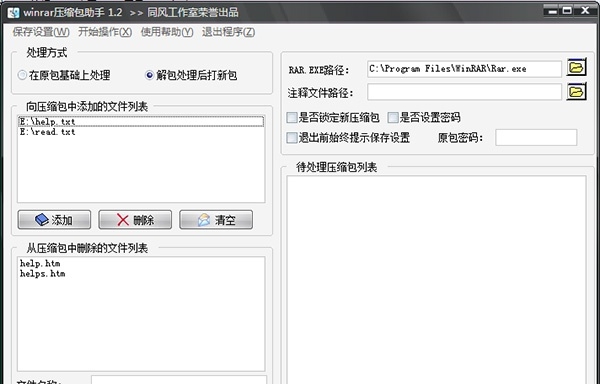The width and height of the screenshot is (600, 384).
Task: Click the app icon in the title bar
Action: click(14, 13)
